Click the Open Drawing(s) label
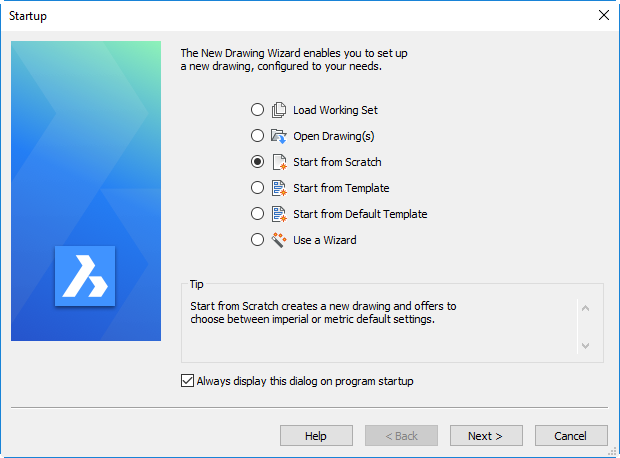Screen dimensions: 620x458 [x=334, y=136]
